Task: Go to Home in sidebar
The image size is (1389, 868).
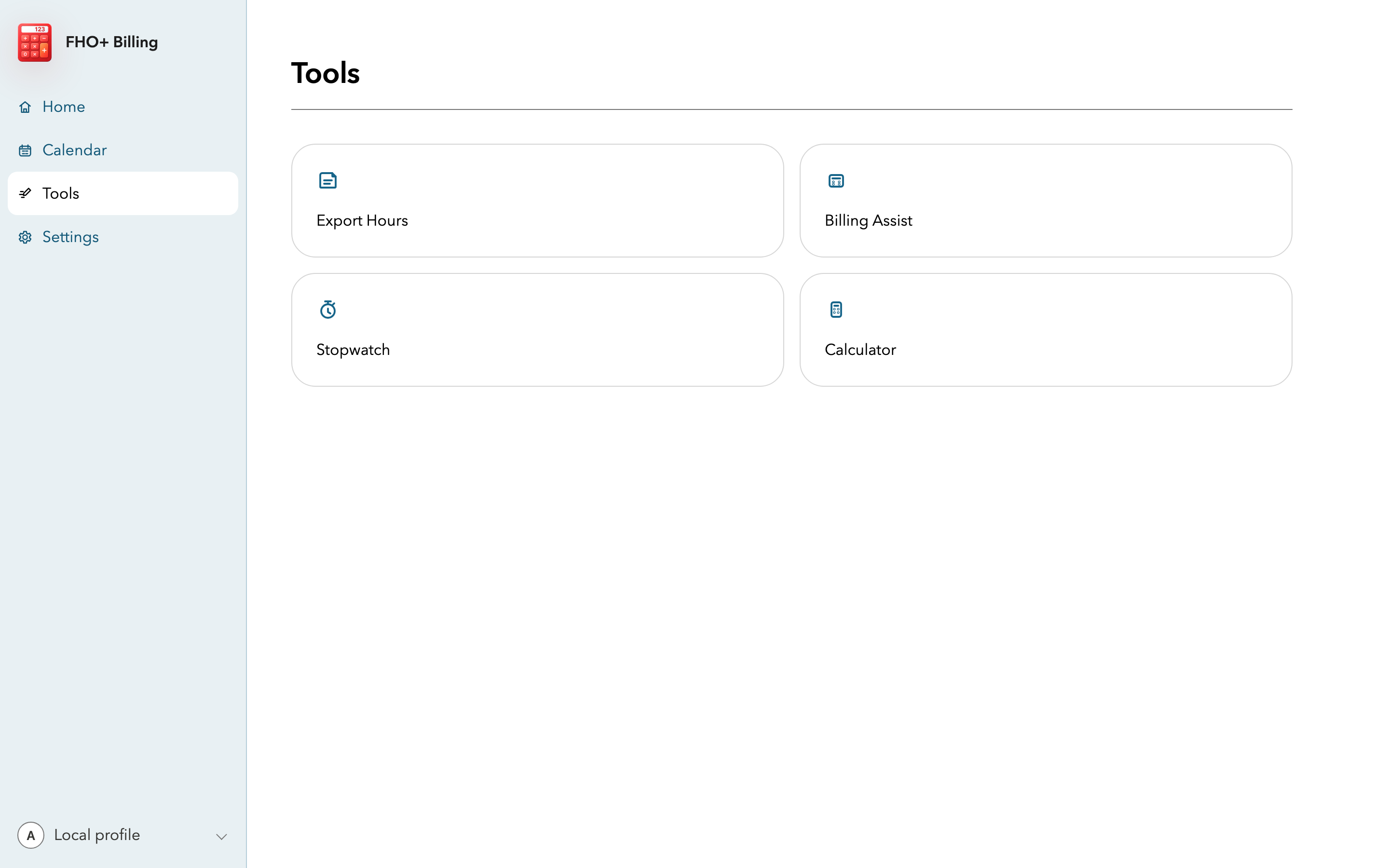Action: [x=123, y=107]
